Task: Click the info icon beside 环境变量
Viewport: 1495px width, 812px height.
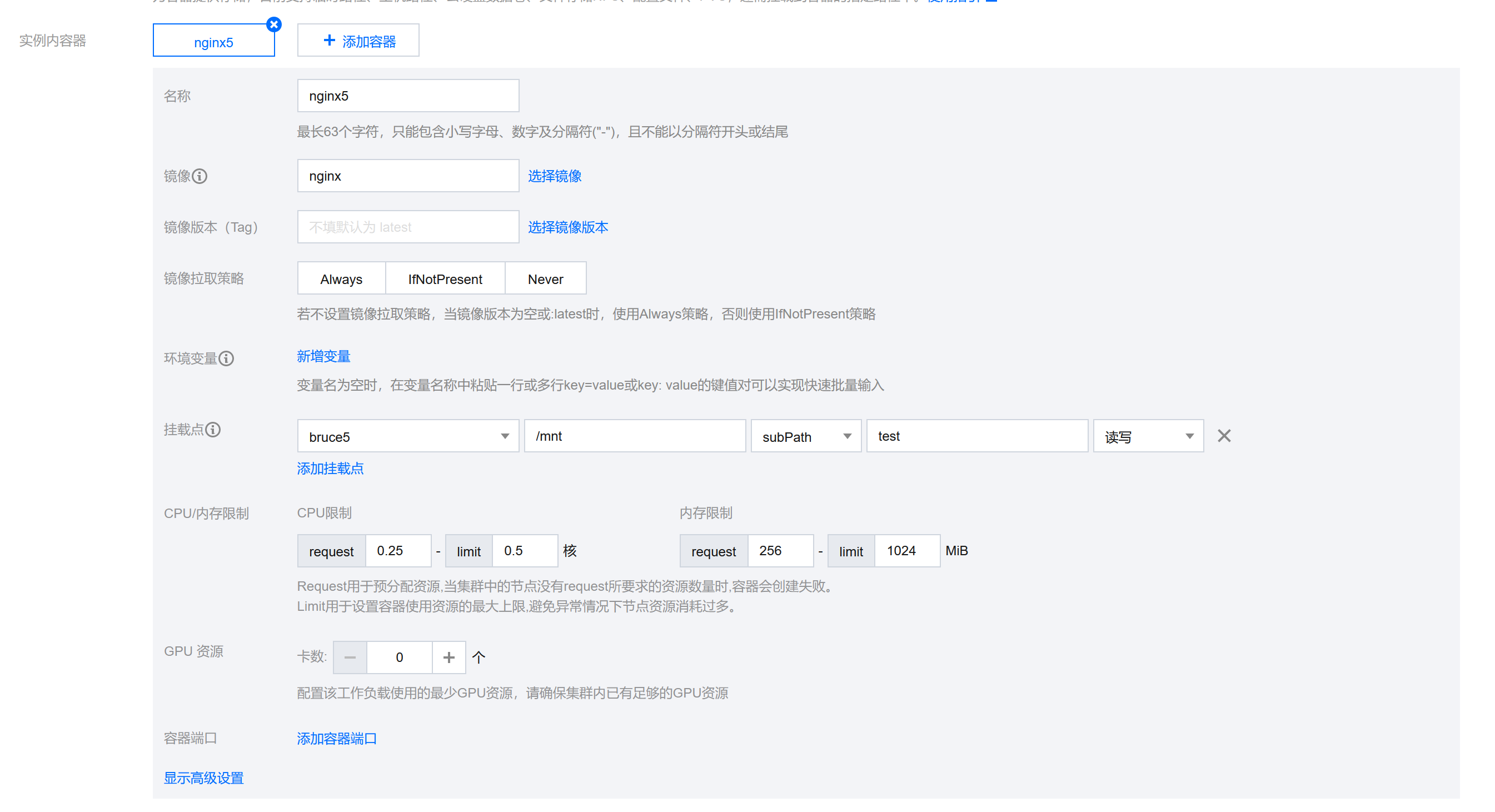Action: click(226, 358)
